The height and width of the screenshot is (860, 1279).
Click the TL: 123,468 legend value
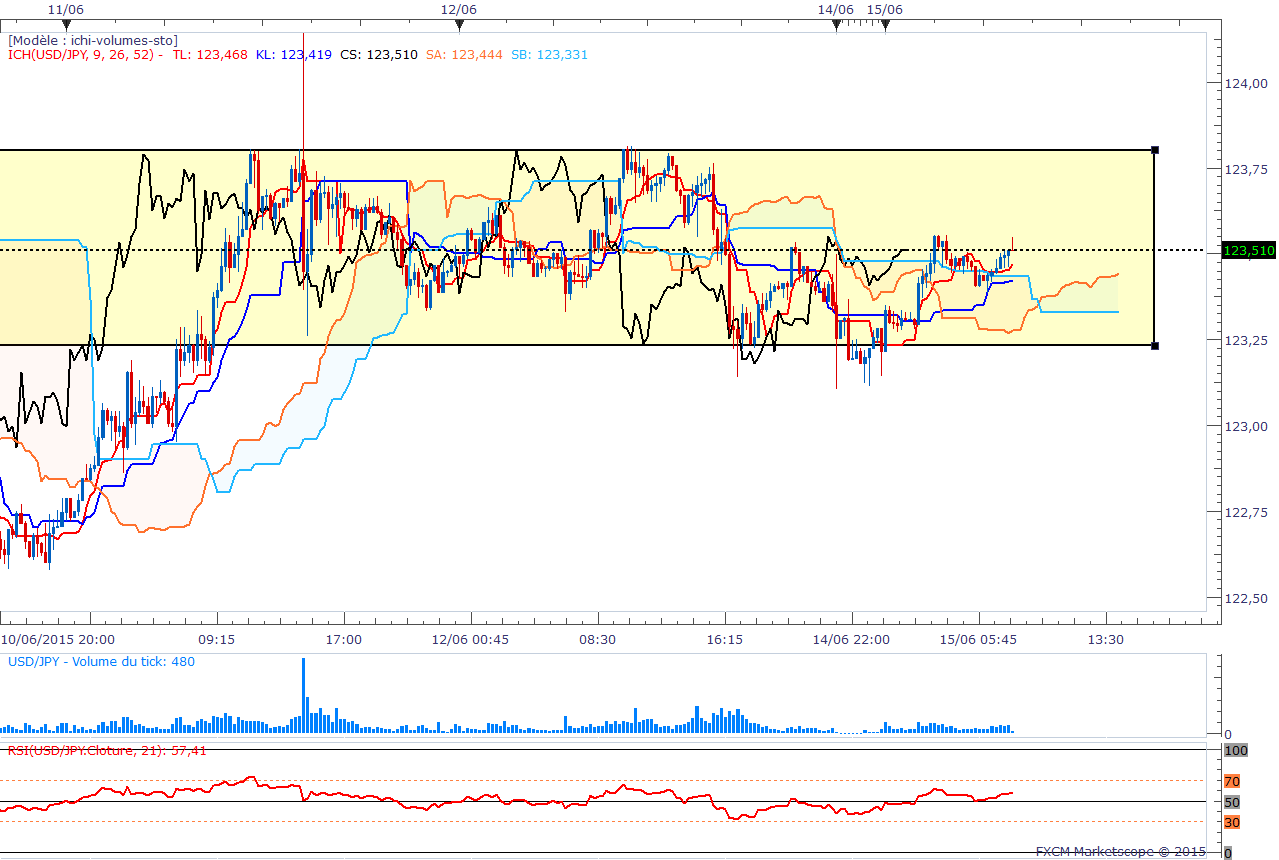210,55
